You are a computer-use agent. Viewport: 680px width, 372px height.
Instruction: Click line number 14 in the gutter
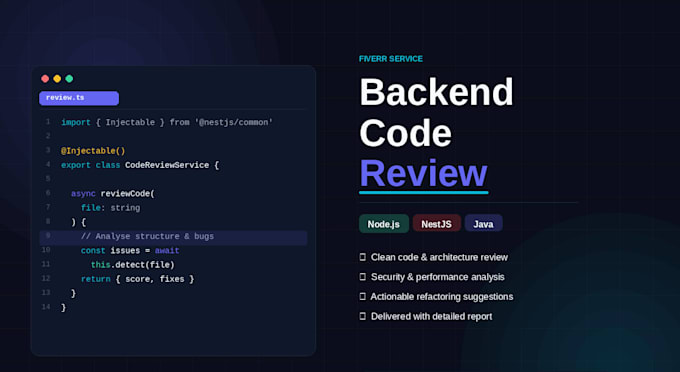tap(46, 307)
